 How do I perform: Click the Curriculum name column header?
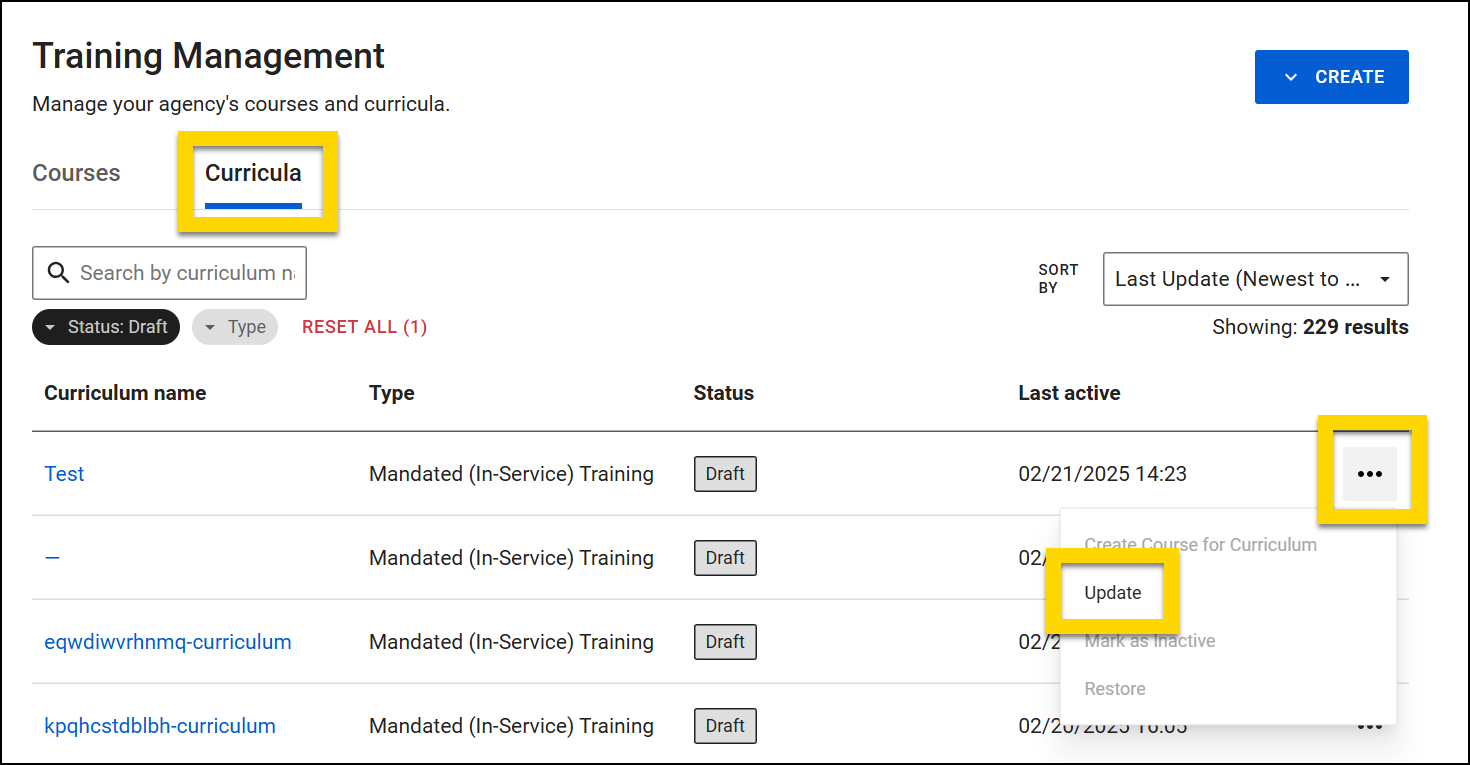pos(124,392)
